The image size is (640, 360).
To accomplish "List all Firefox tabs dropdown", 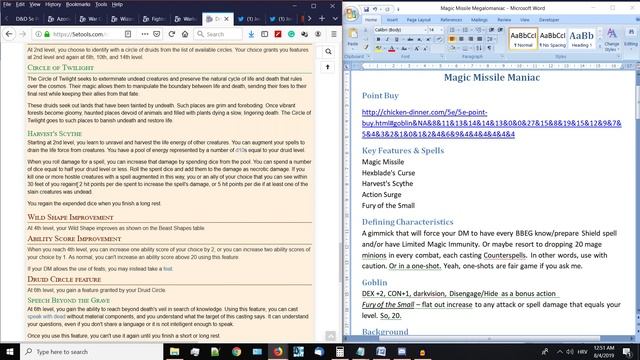I will pos(335,18).
